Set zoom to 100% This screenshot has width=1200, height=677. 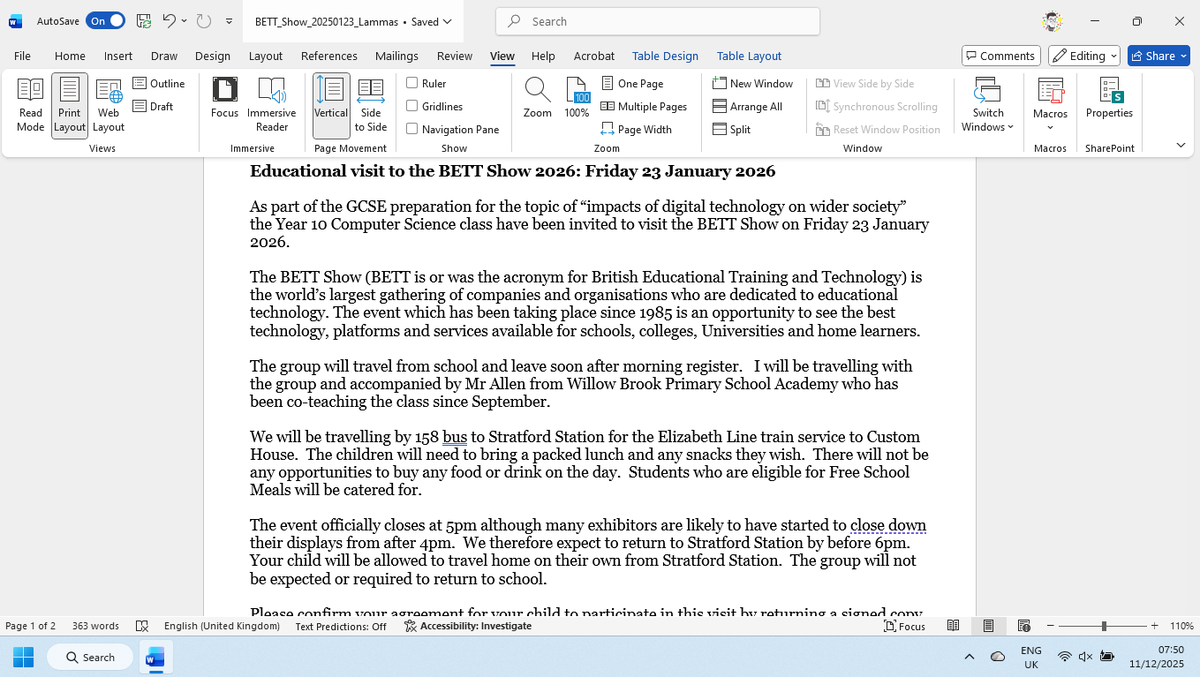[577, 98]
